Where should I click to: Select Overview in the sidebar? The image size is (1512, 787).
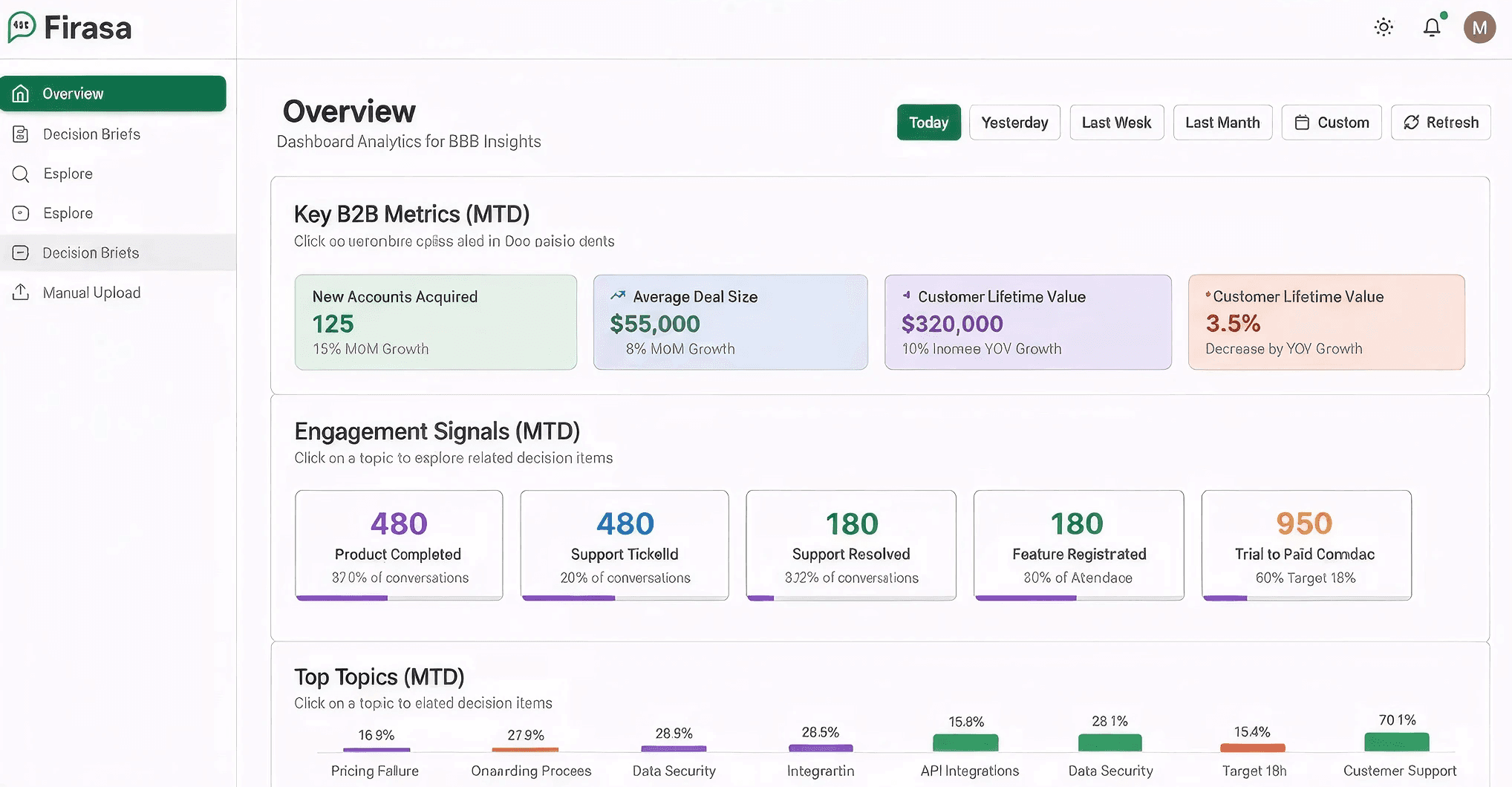113,94
